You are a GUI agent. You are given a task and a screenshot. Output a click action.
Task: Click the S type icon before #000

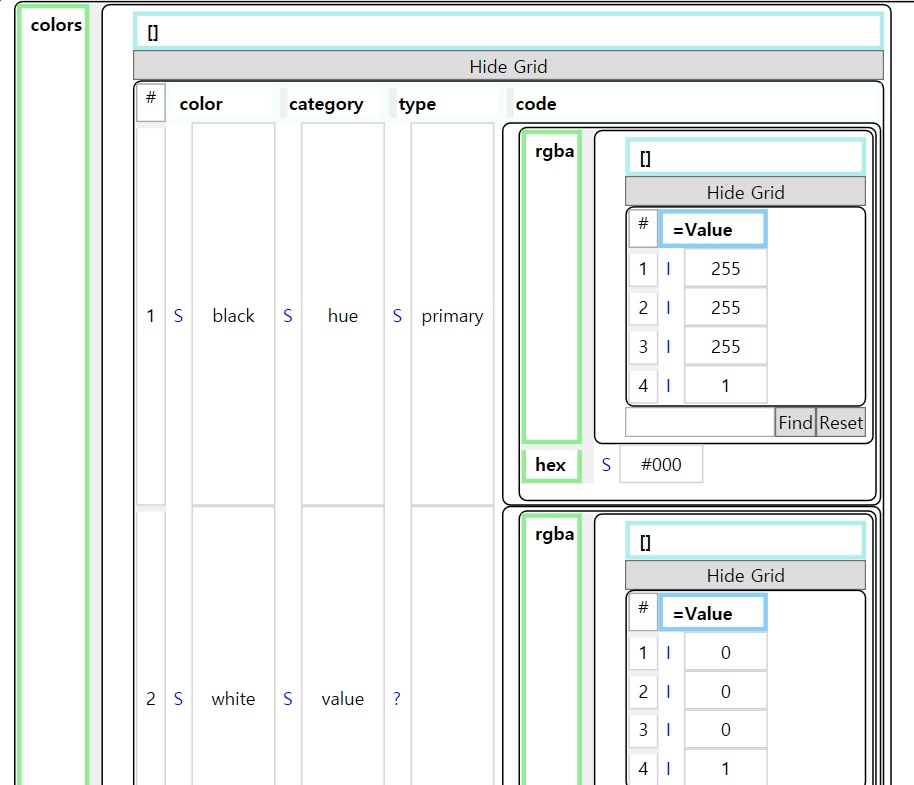pyautogui.click(x=606, y=464)
